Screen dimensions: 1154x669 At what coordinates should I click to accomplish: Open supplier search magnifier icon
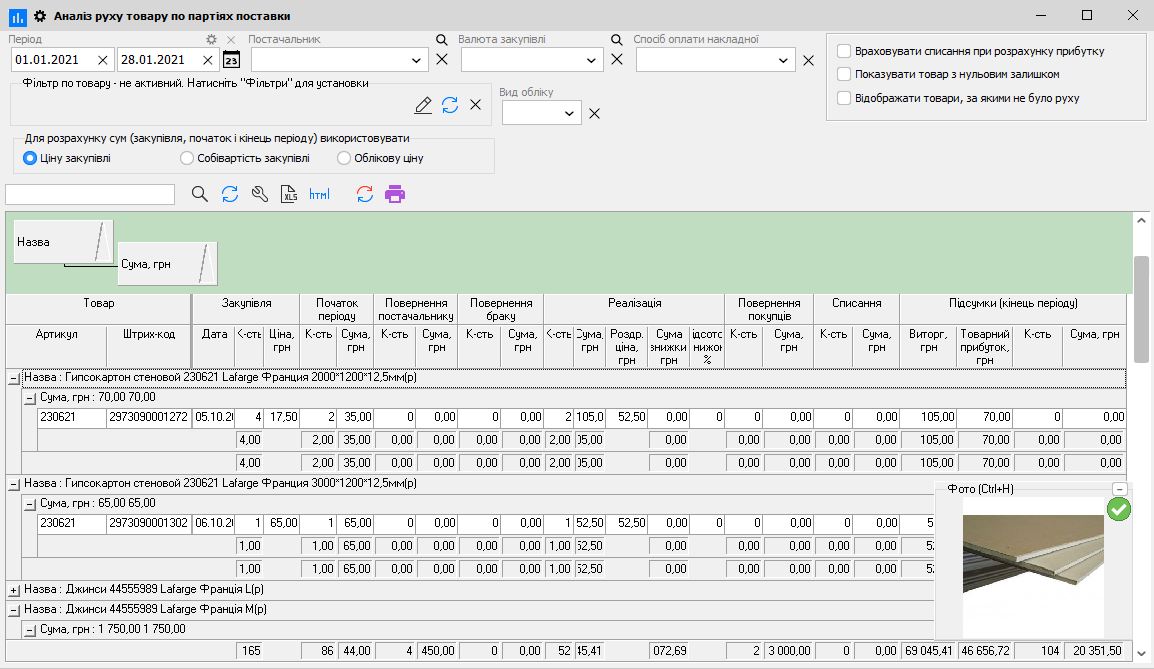(441, 40)
